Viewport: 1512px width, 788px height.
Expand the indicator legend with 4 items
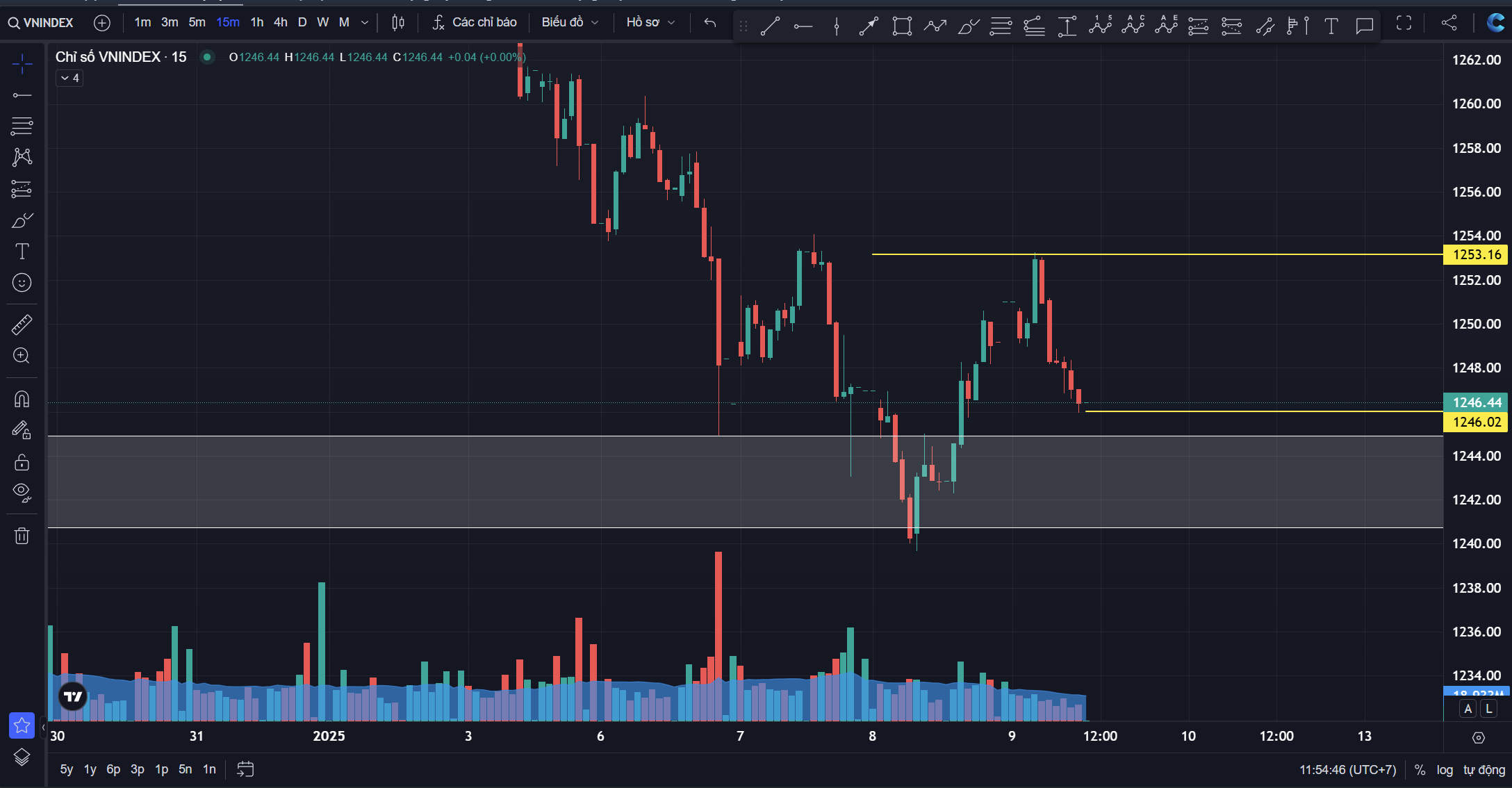point(69,78)
